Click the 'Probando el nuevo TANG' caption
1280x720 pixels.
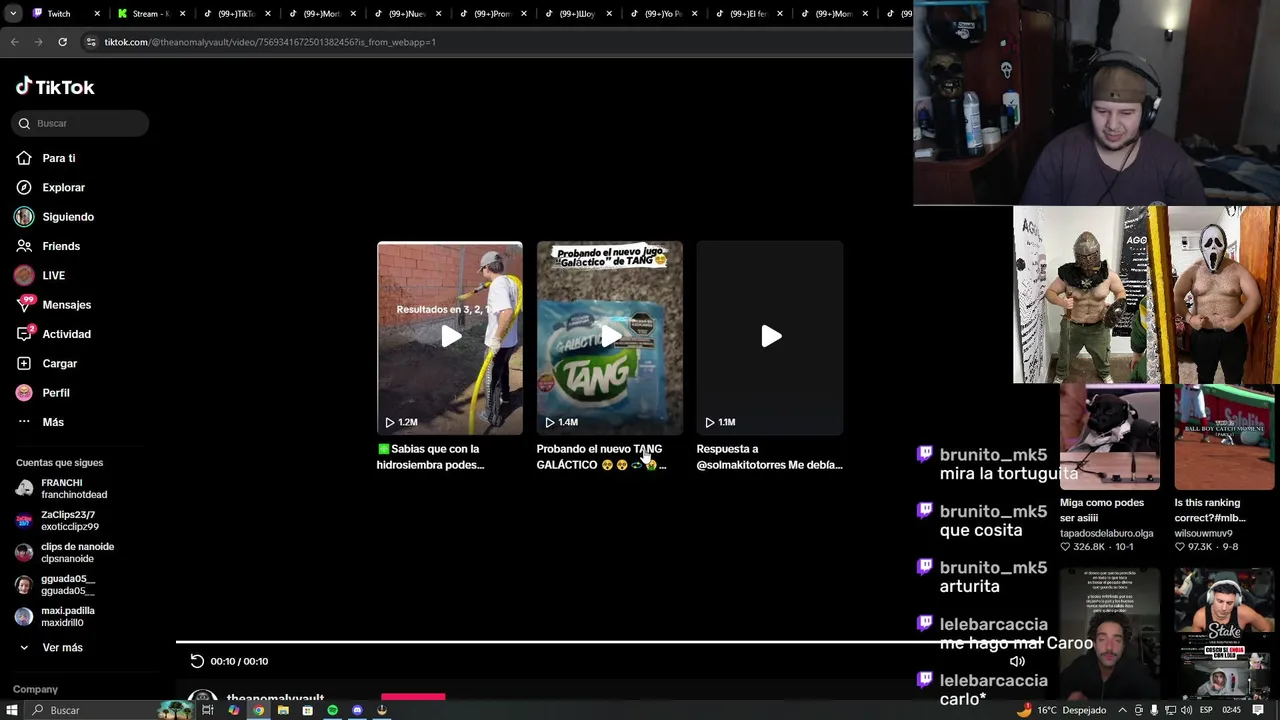(601, 457)
